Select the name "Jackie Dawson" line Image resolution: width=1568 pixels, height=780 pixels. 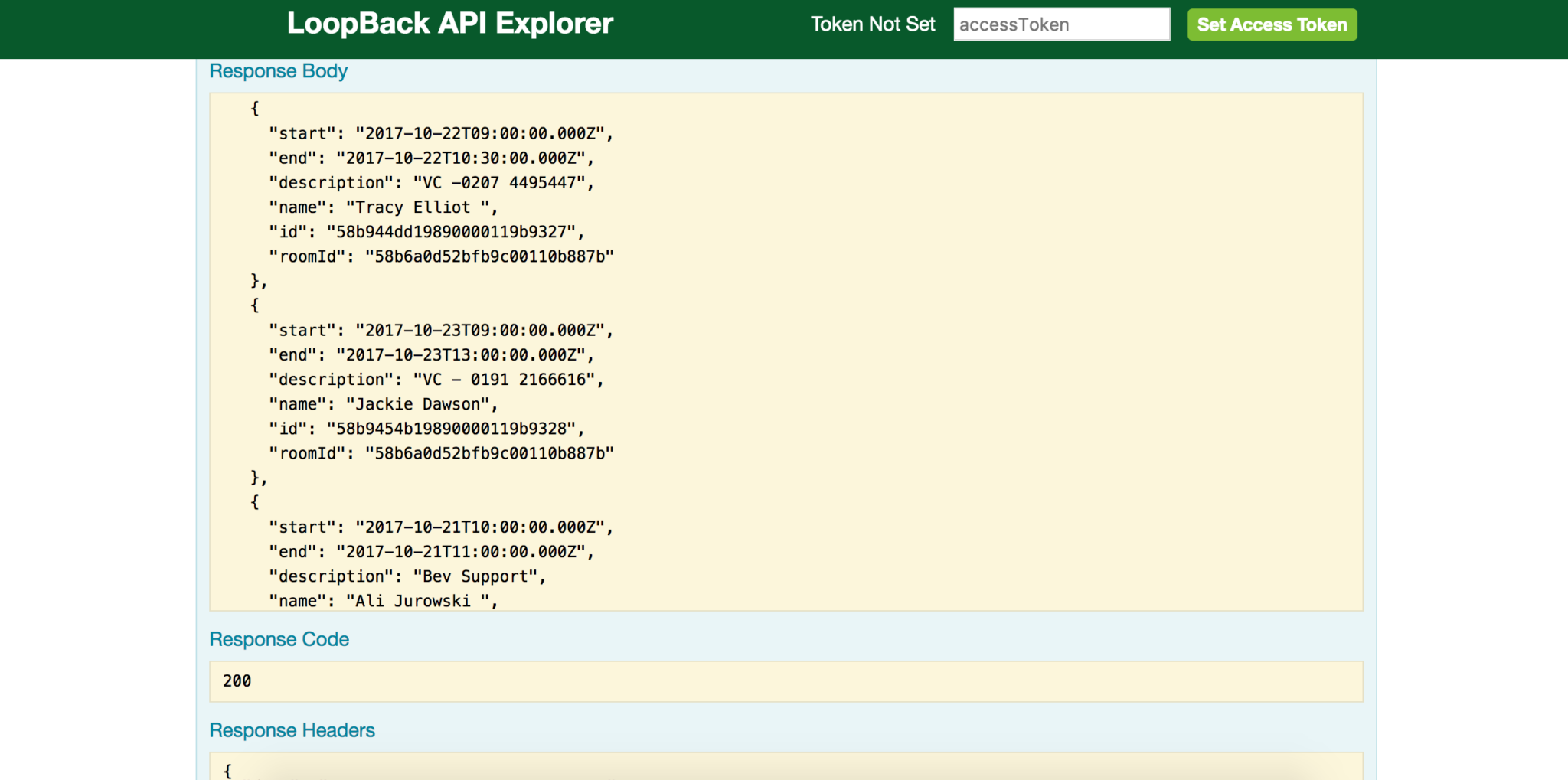[x=384, y=403]
